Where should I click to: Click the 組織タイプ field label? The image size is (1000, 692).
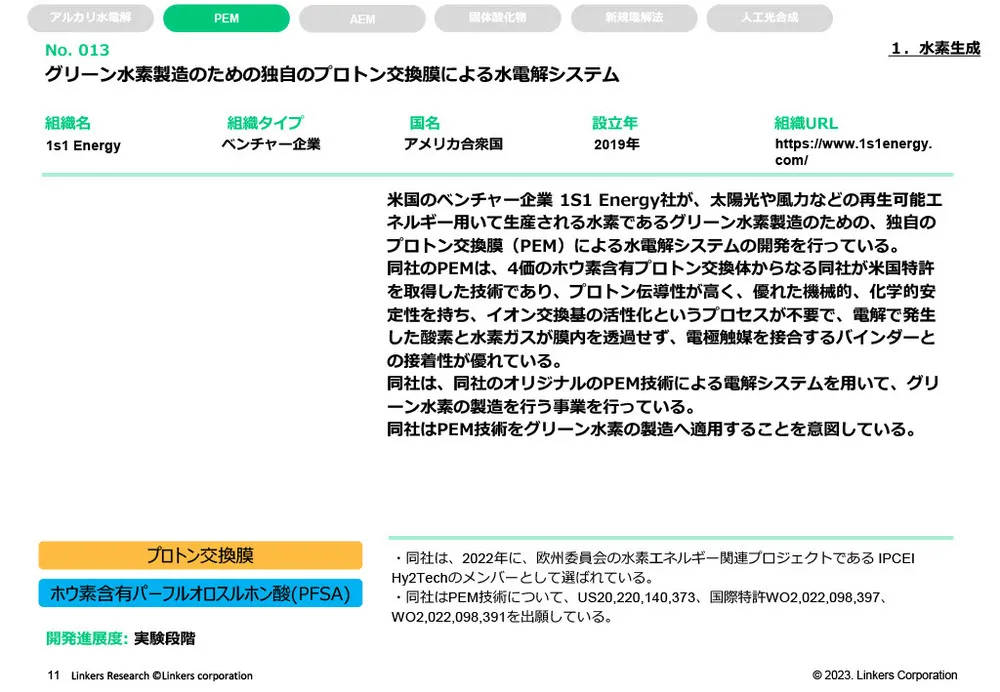click(x=265, y=122)
